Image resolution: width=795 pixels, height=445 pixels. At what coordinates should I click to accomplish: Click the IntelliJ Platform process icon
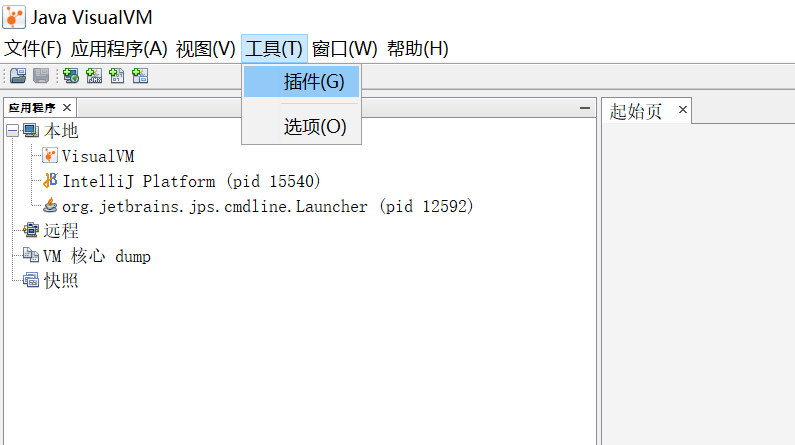coord(50,181)
